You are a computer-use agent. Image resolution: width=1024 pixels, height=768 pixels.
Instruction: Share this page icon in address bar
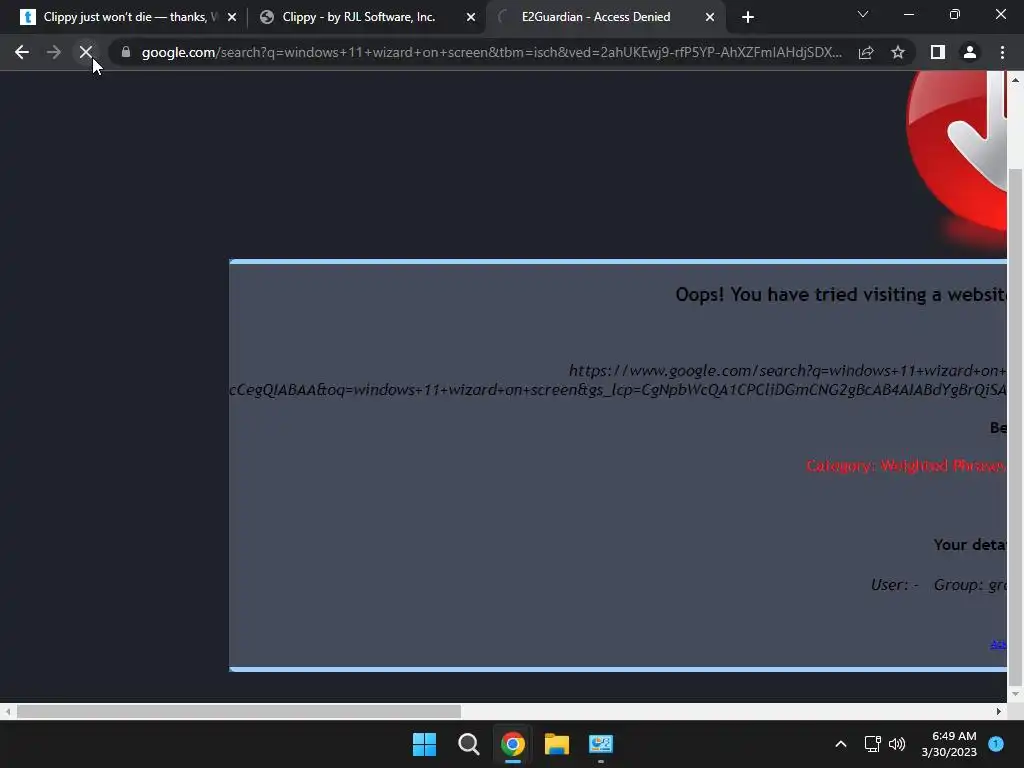866,52
